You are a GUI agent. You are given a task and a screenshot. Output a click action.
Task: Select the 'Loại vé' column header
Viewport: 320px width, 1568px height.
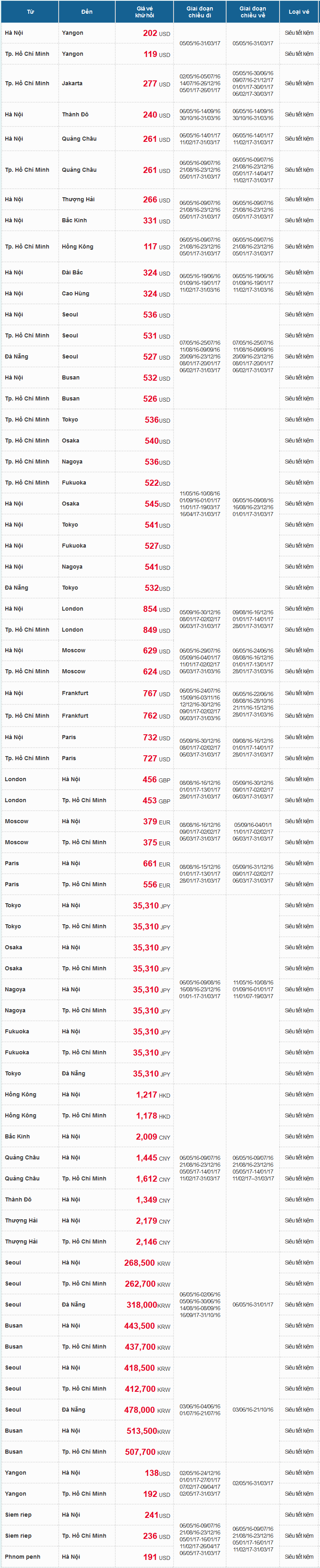point(299,12)
